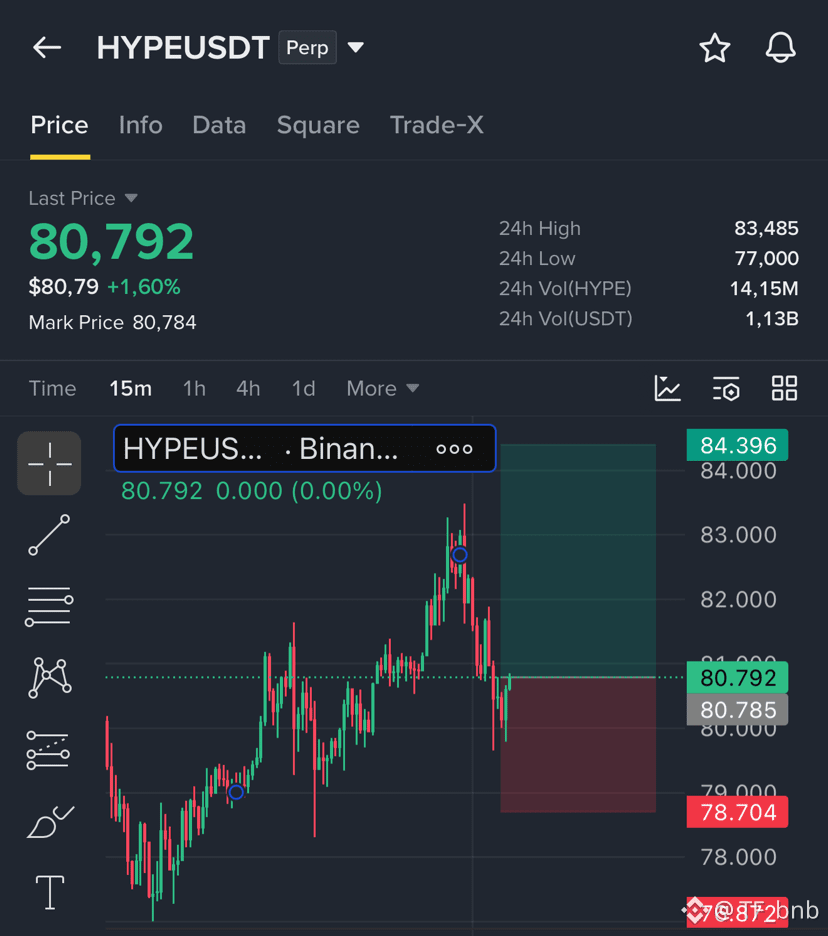Click the 24h High value 83,485

tap(766, 228)
